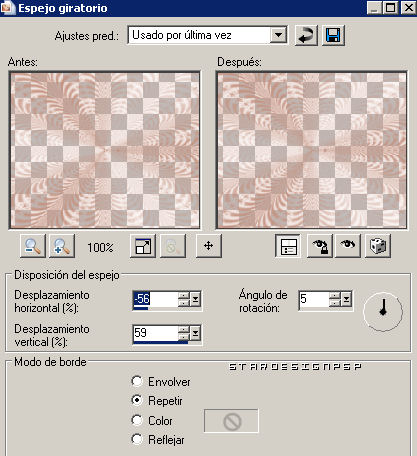Click the four-arrow navigate preview icon
Viewport: 417px width, 456px height.
click(x=209, y=246)
